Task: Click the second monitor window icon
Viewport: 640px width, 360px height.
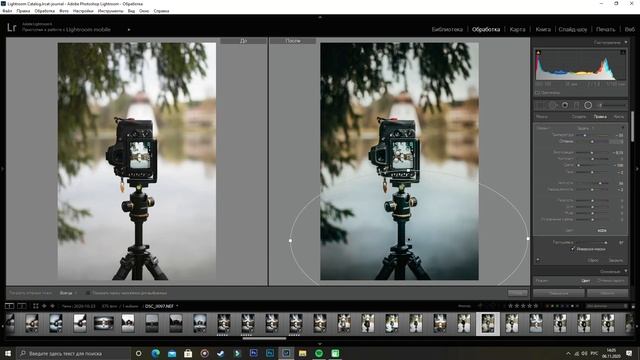Action: pos(22,306)
